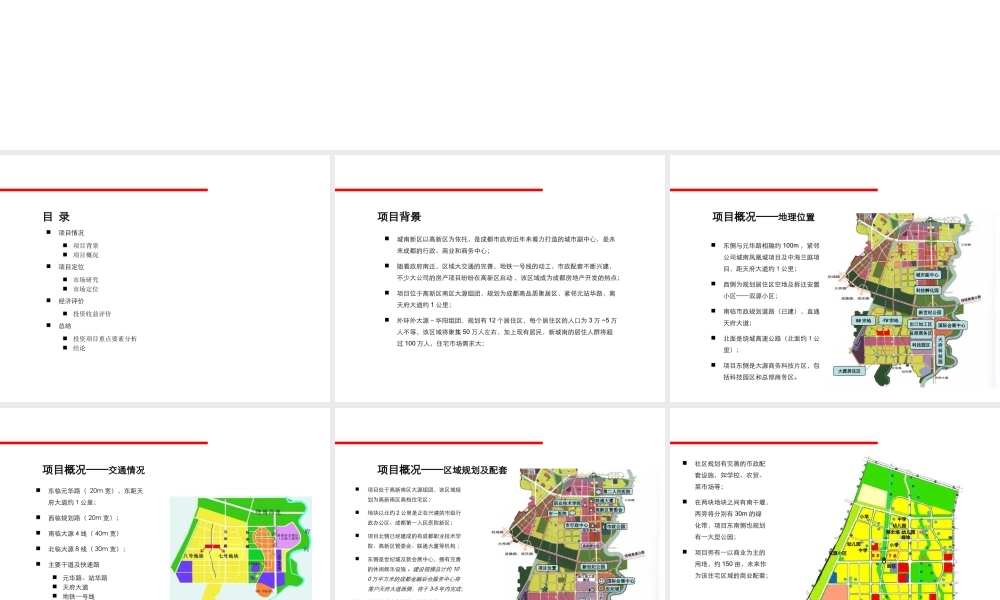1000x600 pixels.
Task: Select the 项目概况——交通情况 slide thumbnail
Action: pos(165,504)
